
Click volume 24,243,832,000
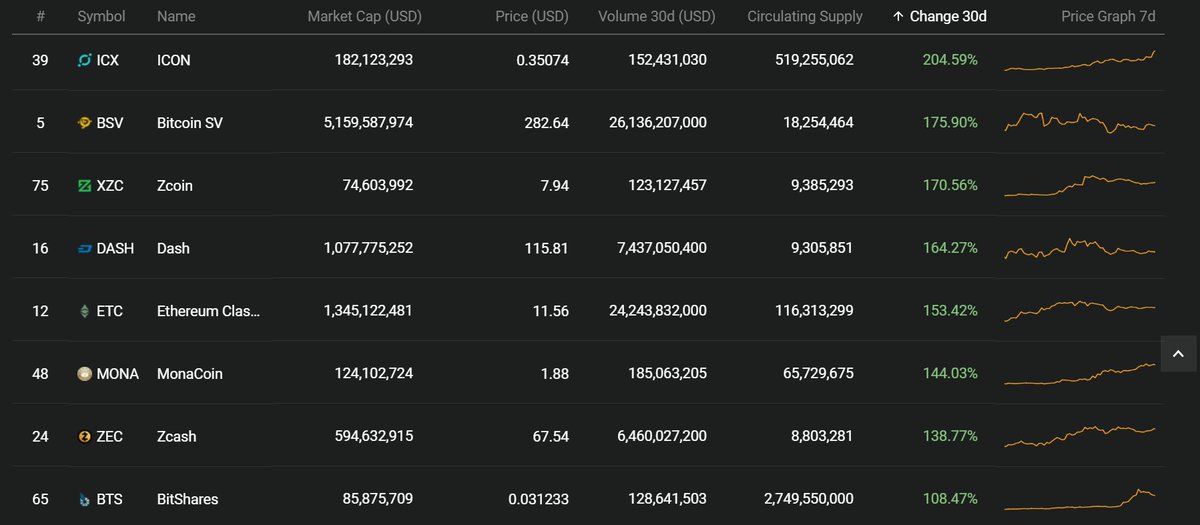point(657,311)
